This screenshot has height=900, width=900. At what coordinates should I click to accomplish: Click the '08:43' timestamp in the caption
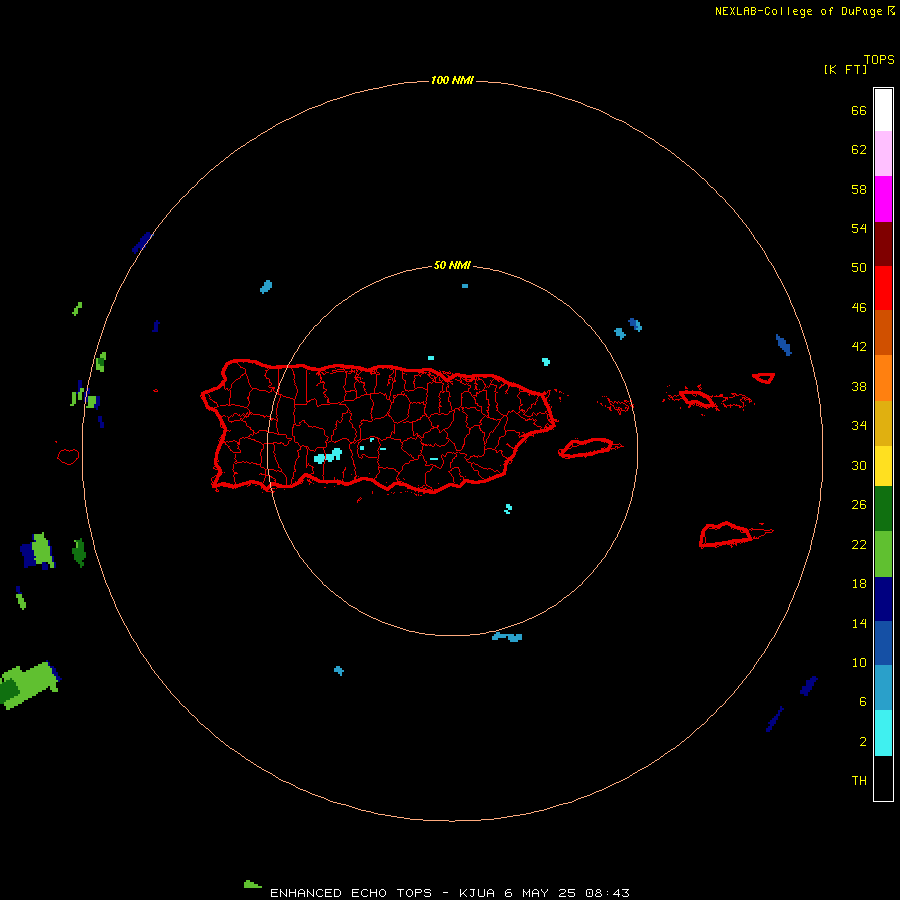(x=607, y=893)
